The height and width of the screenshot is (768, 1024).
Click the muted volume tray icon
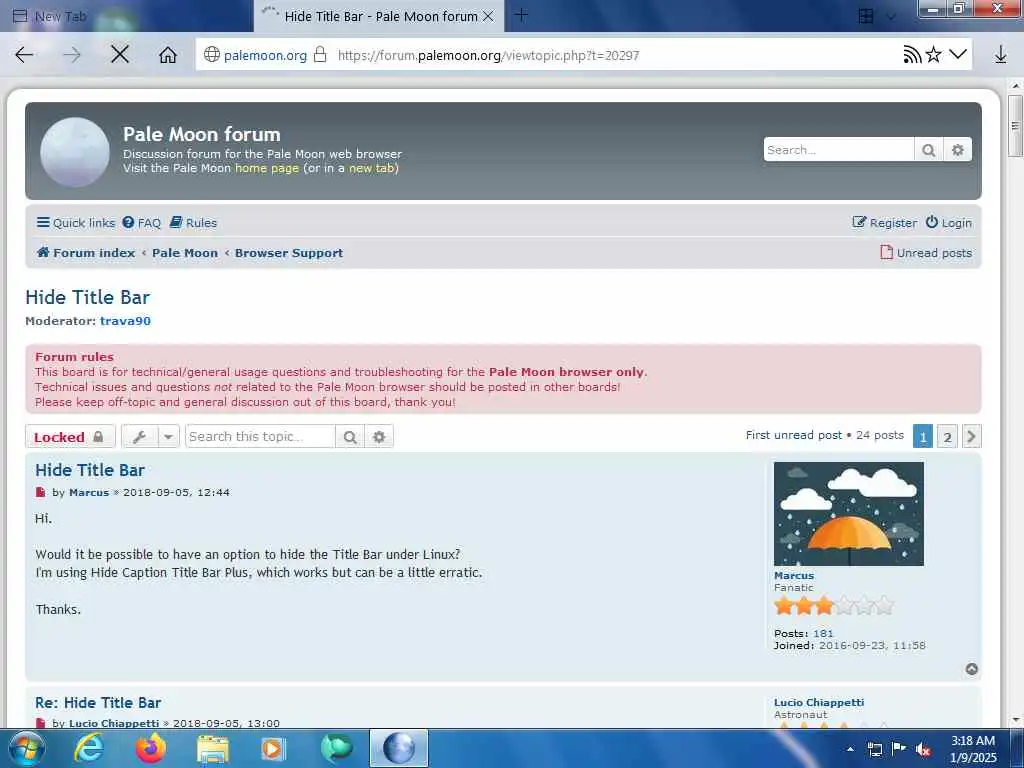point(923,750)
